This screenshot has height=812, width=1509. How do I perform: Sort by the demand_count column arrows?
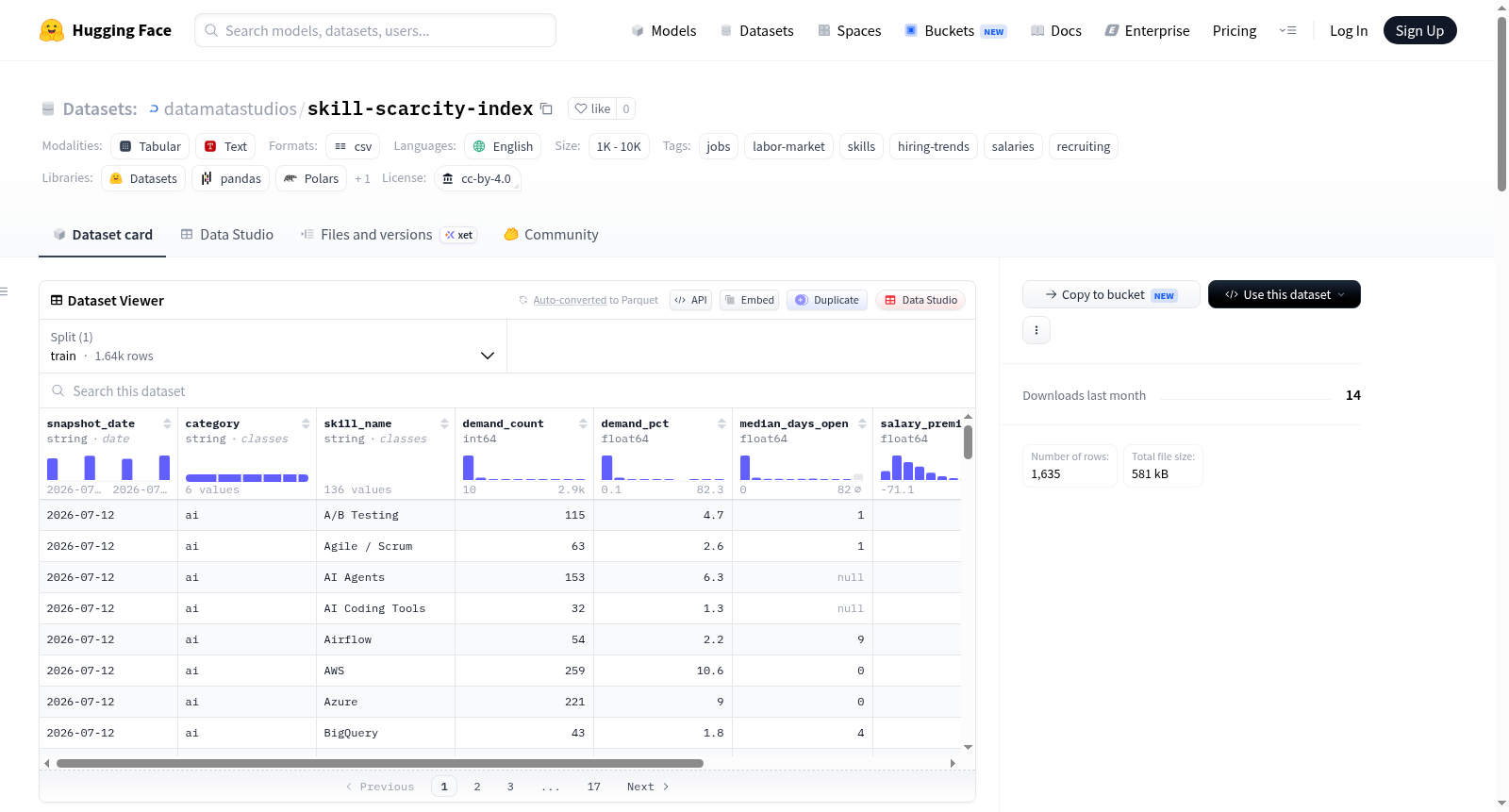point(583,423)
